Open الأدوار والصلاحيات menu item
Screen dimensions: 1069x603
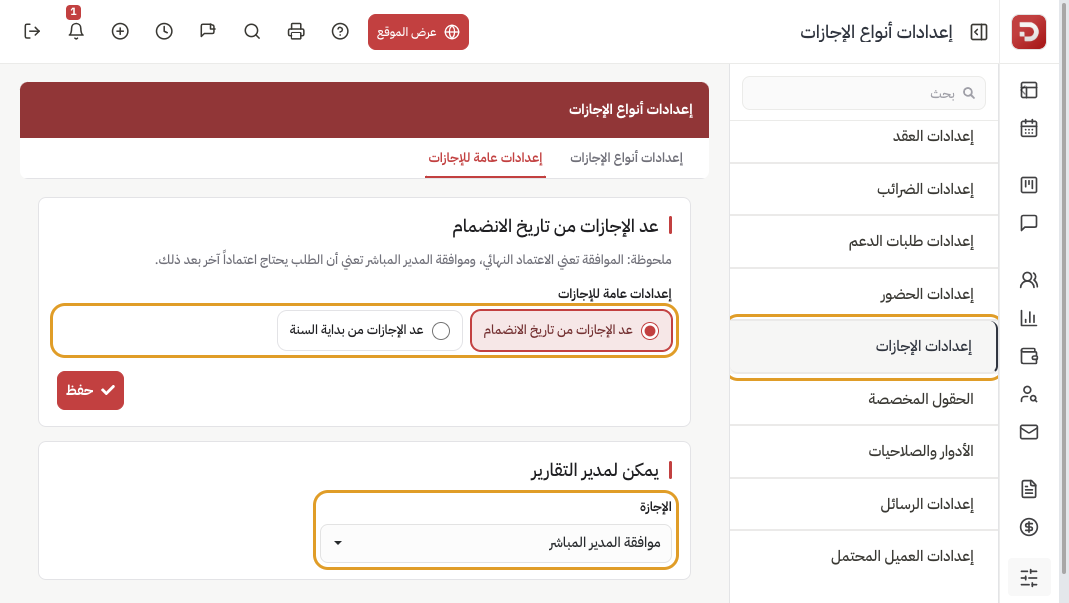[x=864, y=452]
